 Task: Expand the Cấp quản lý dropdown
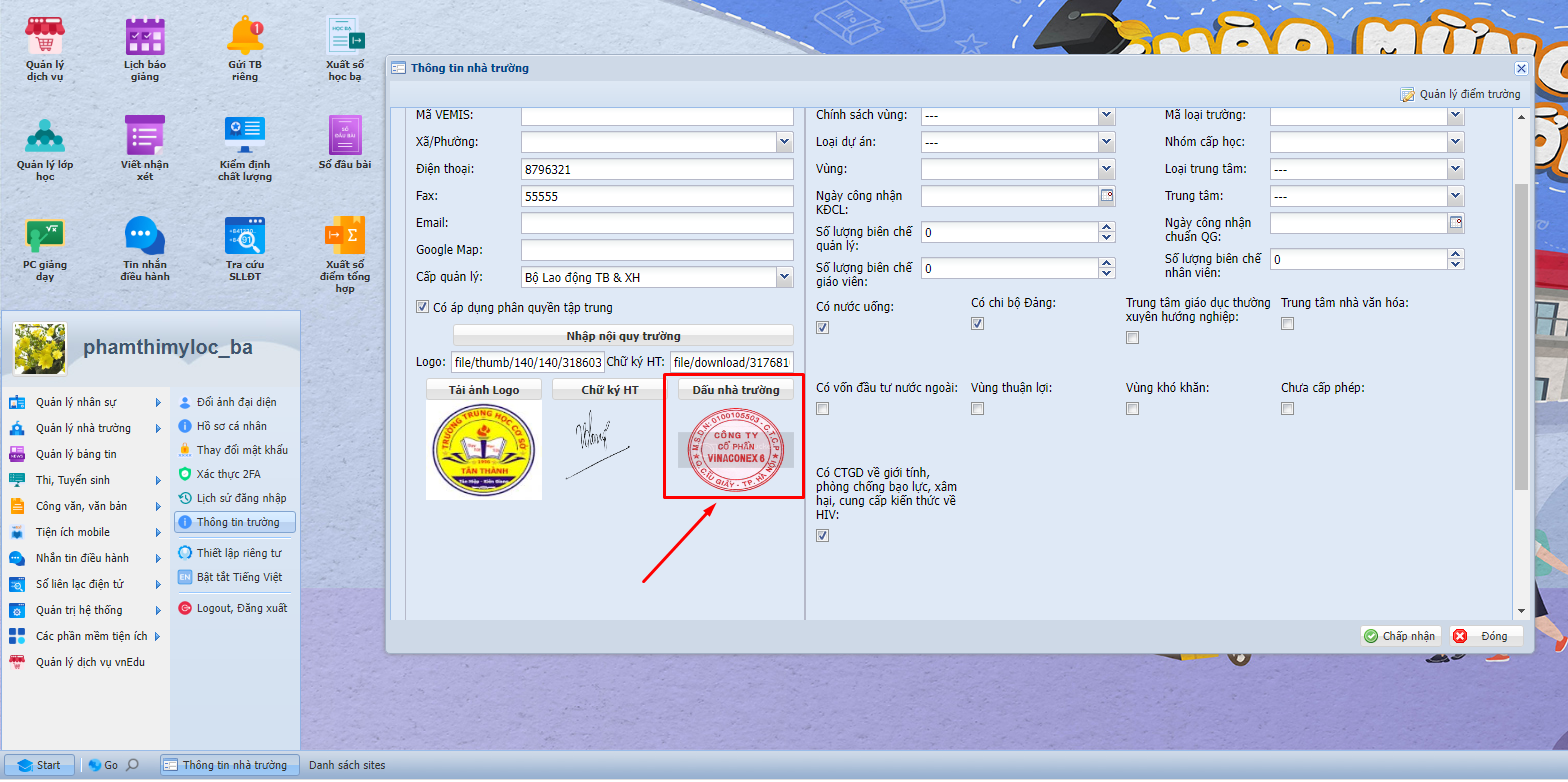[x=784, y=277]
